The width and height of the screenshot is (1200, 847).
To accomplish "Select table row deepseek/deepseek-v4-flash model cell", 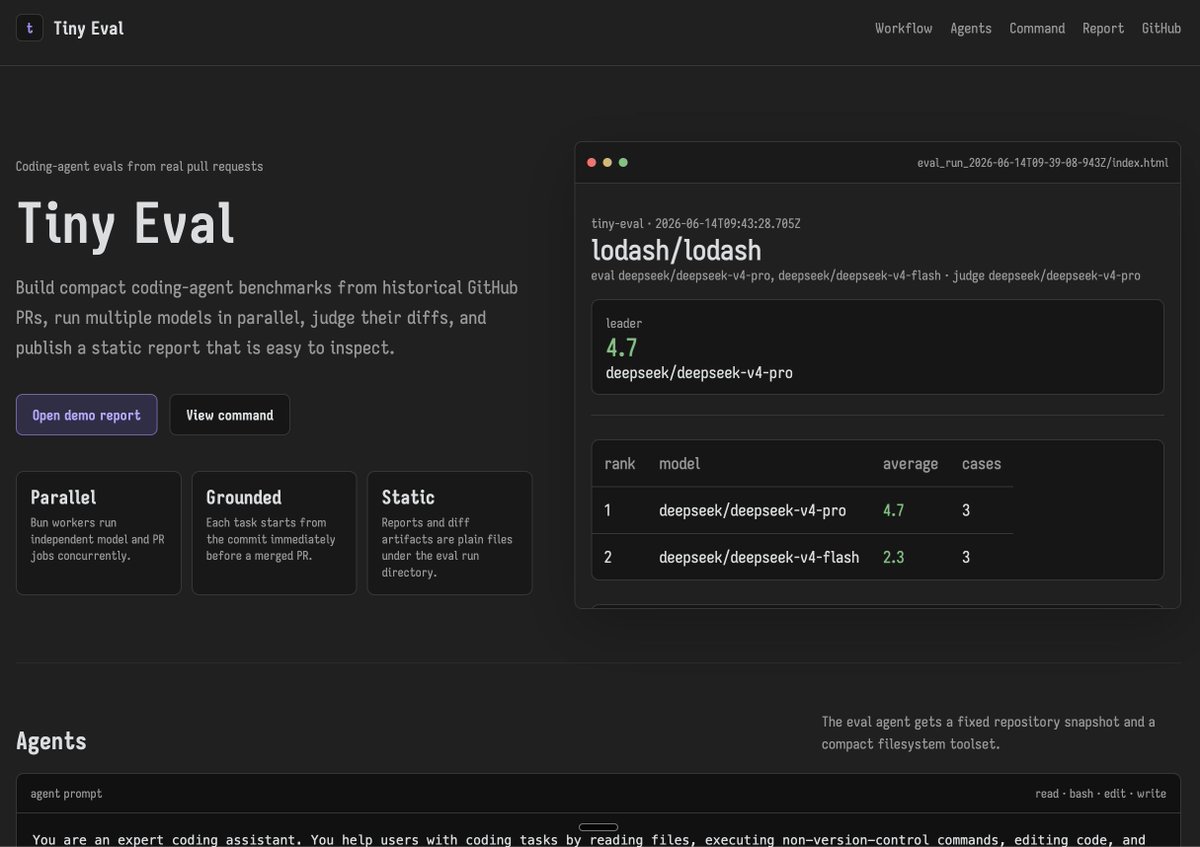I will pyautogui.click(x=759, y=557).
